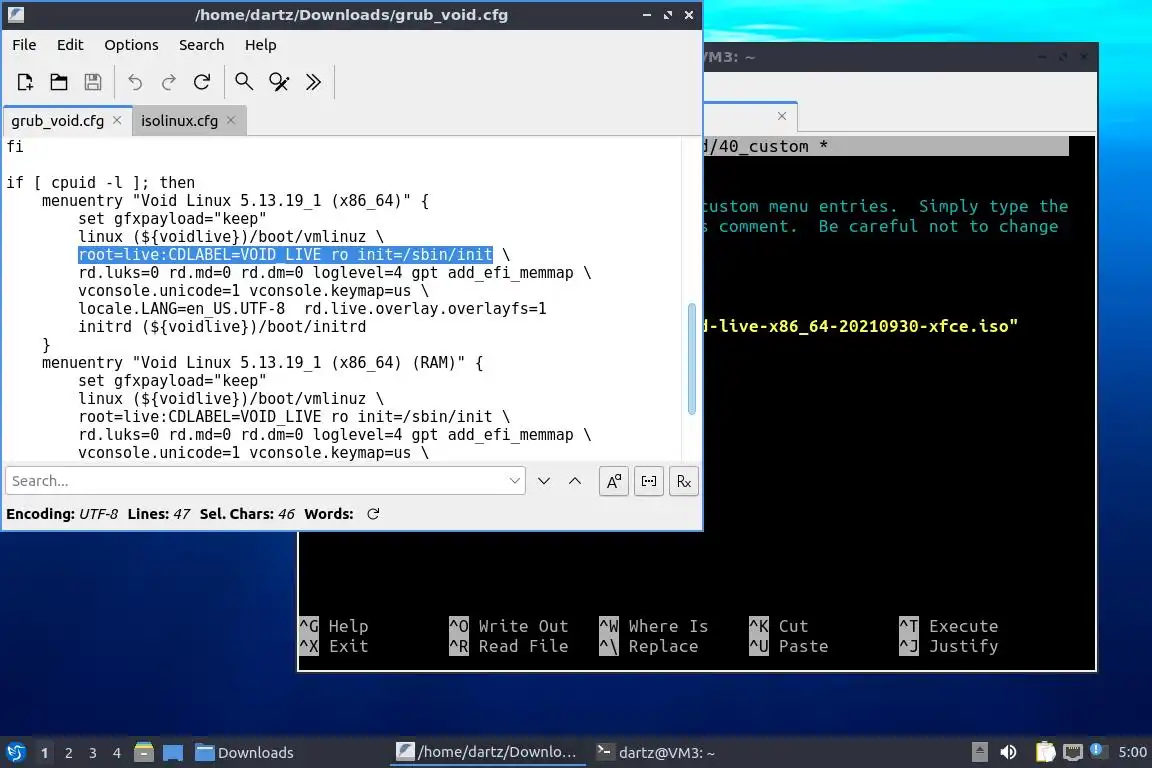Click the 'if [ cpuid -l ]; then' line
Image resolution: width=1152 pixels, height=768 pixels.
point(101,182)
